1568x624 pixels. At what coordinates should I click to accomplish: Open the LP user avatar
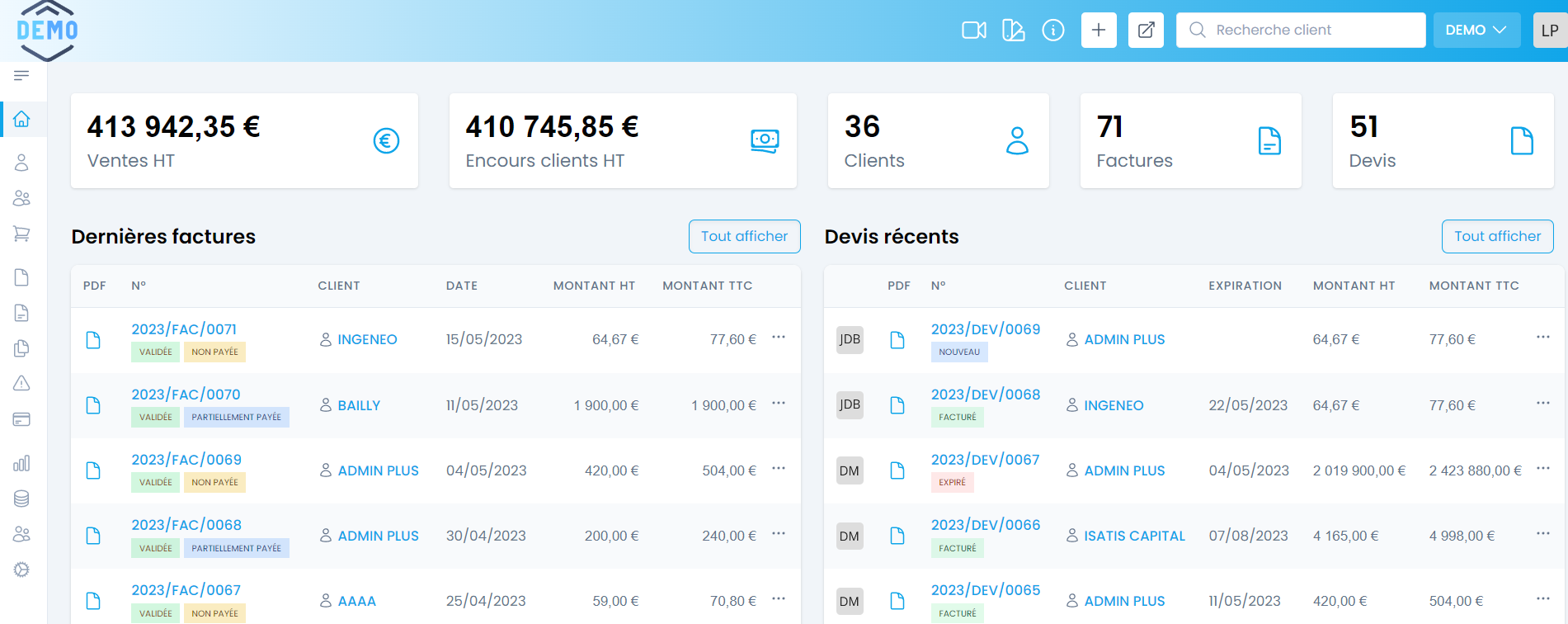click(1549, 31)
